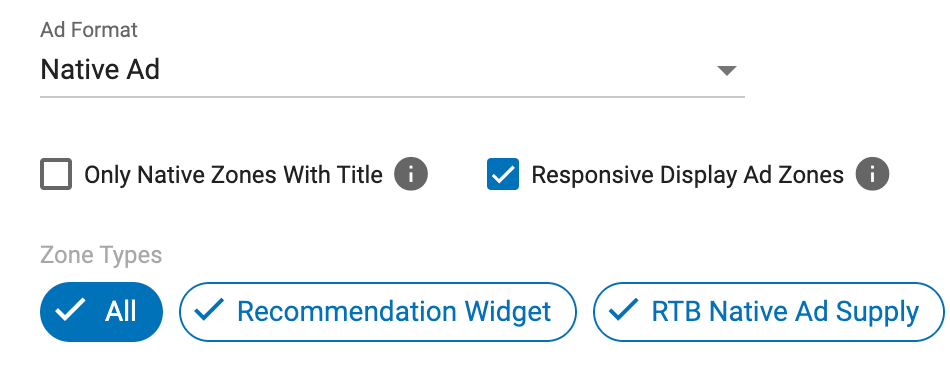950x370 pixels.
Task: Click the blue checkmark icon in the Recommendation Widget chip
Action: tap(209, 311)
